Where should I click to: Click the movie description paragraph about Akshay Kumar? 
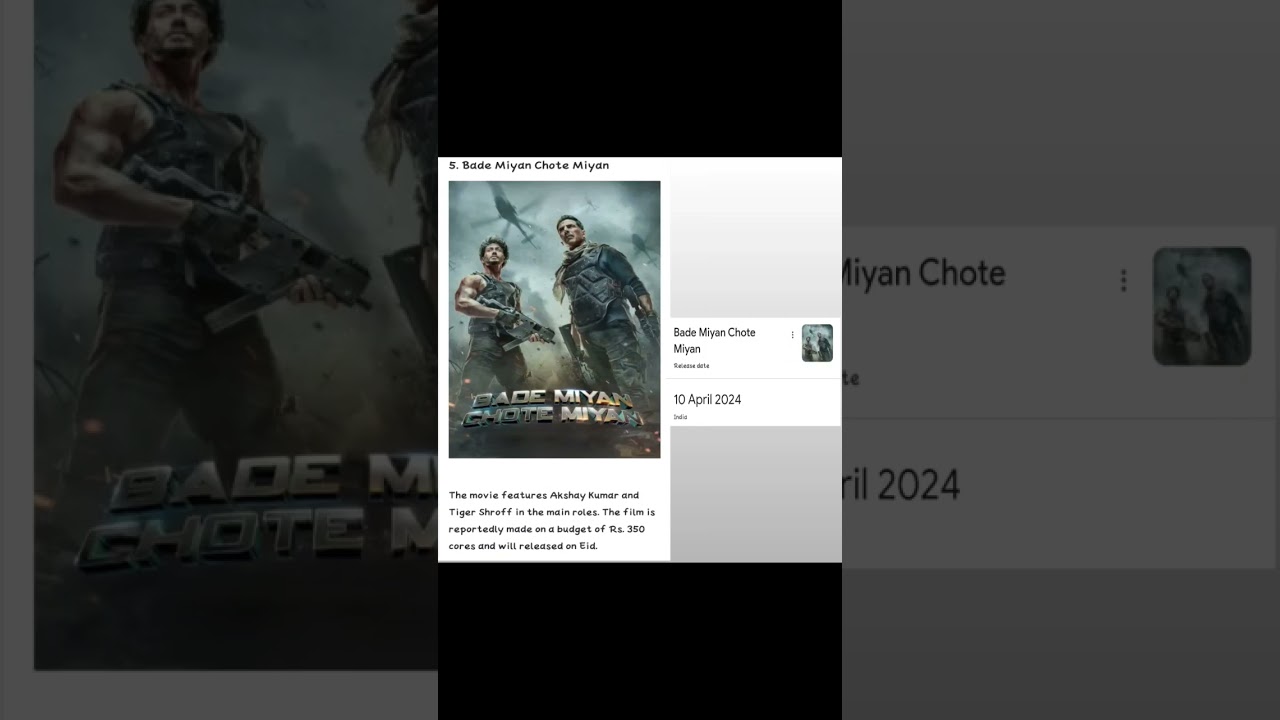tap(552, 520)
